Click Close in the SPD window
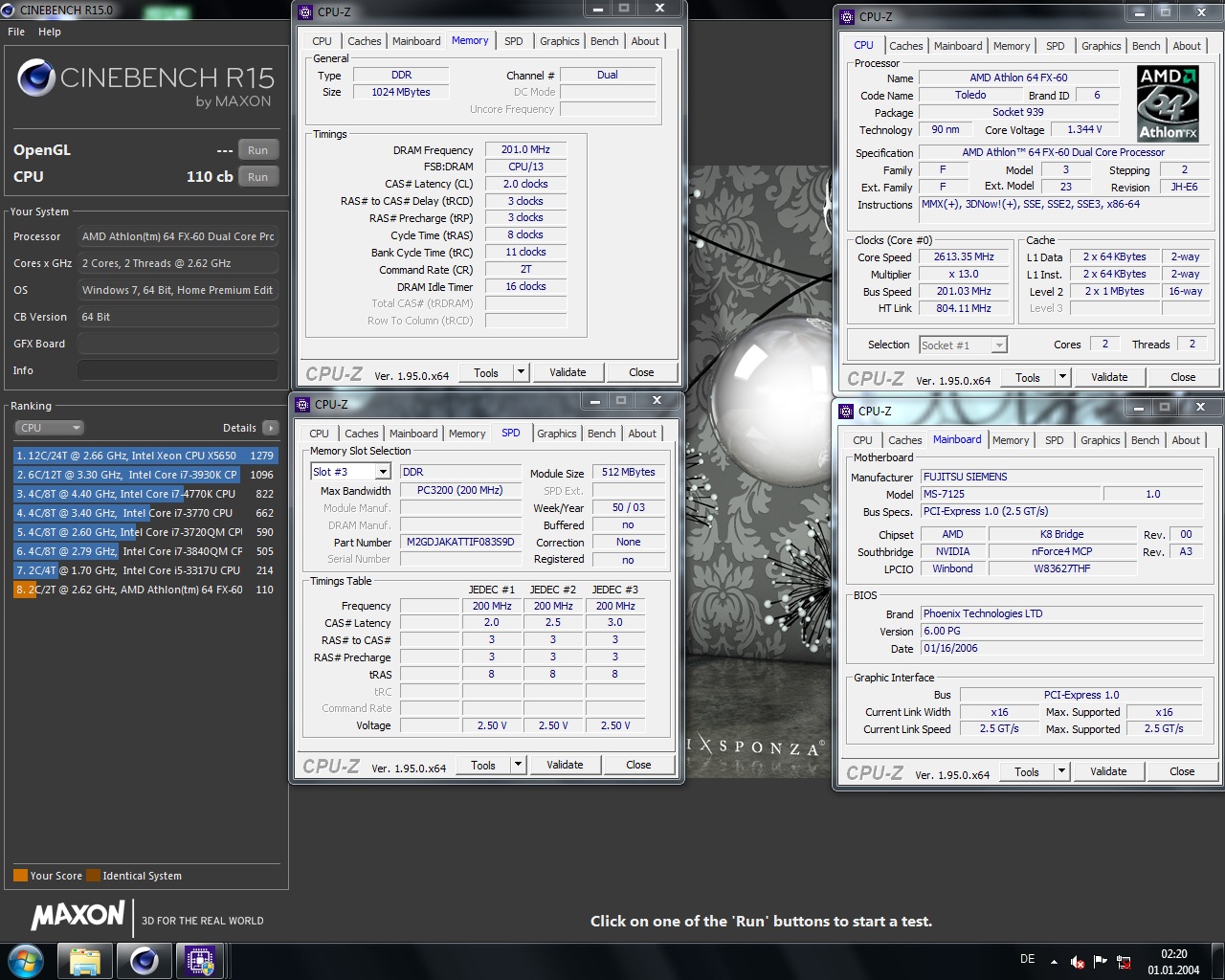Viewport: 1225px width, 980px height. tap(638, 765)
